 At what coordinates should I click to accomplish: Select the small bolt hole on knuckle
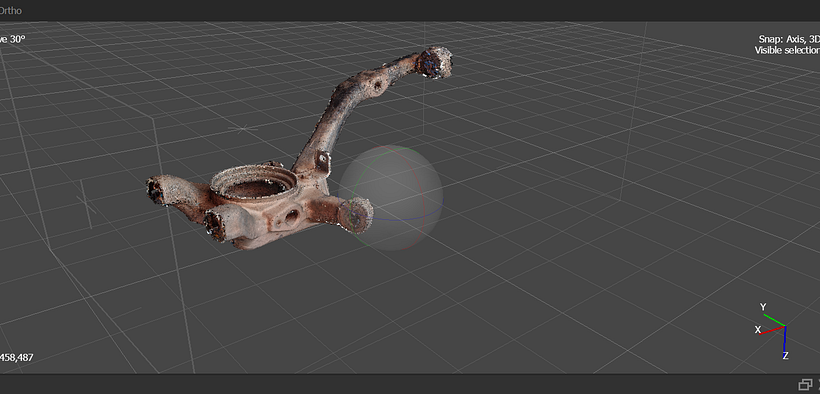pyautogui.click(x=292, y=216)
